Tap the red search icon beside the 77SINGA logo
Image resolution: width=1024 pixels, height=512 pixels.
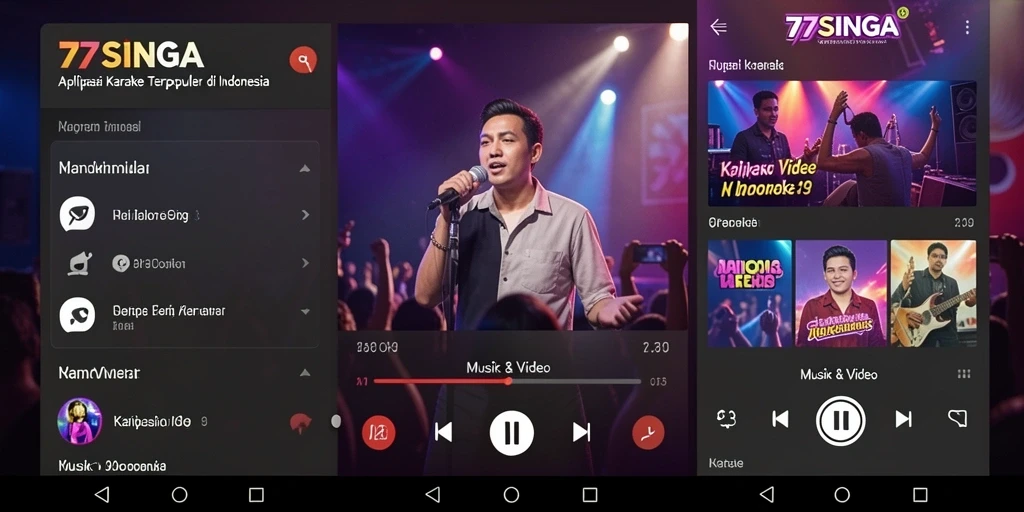303,60
